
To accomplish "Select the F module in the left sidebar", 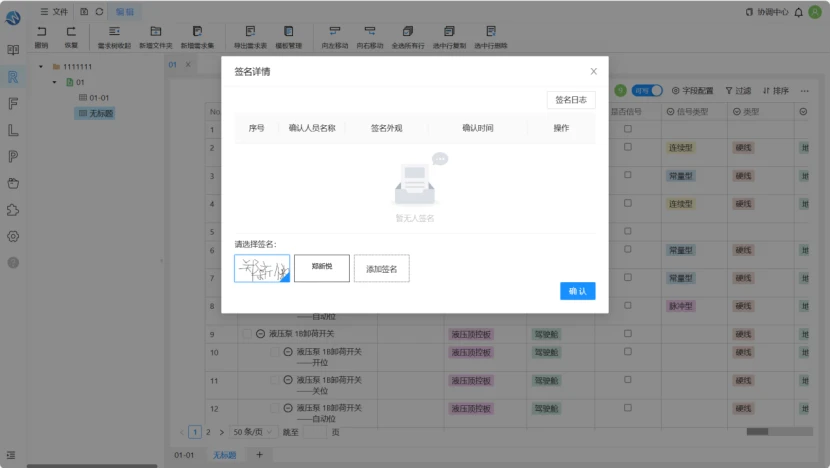I will click(x=13, y=103).
